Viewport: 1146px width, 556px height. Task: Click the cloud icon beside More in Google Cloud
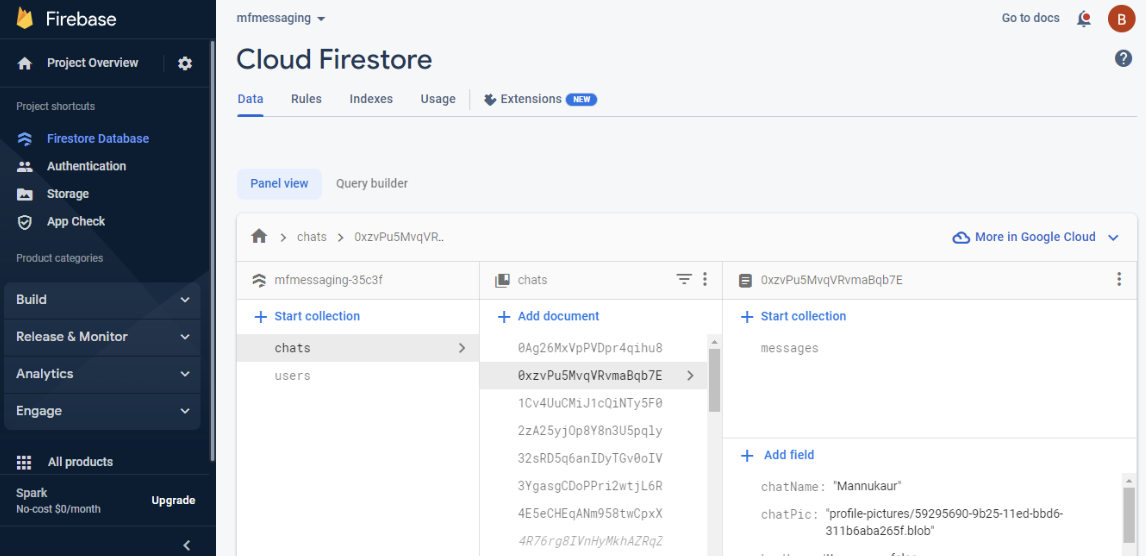coord(961,237)
